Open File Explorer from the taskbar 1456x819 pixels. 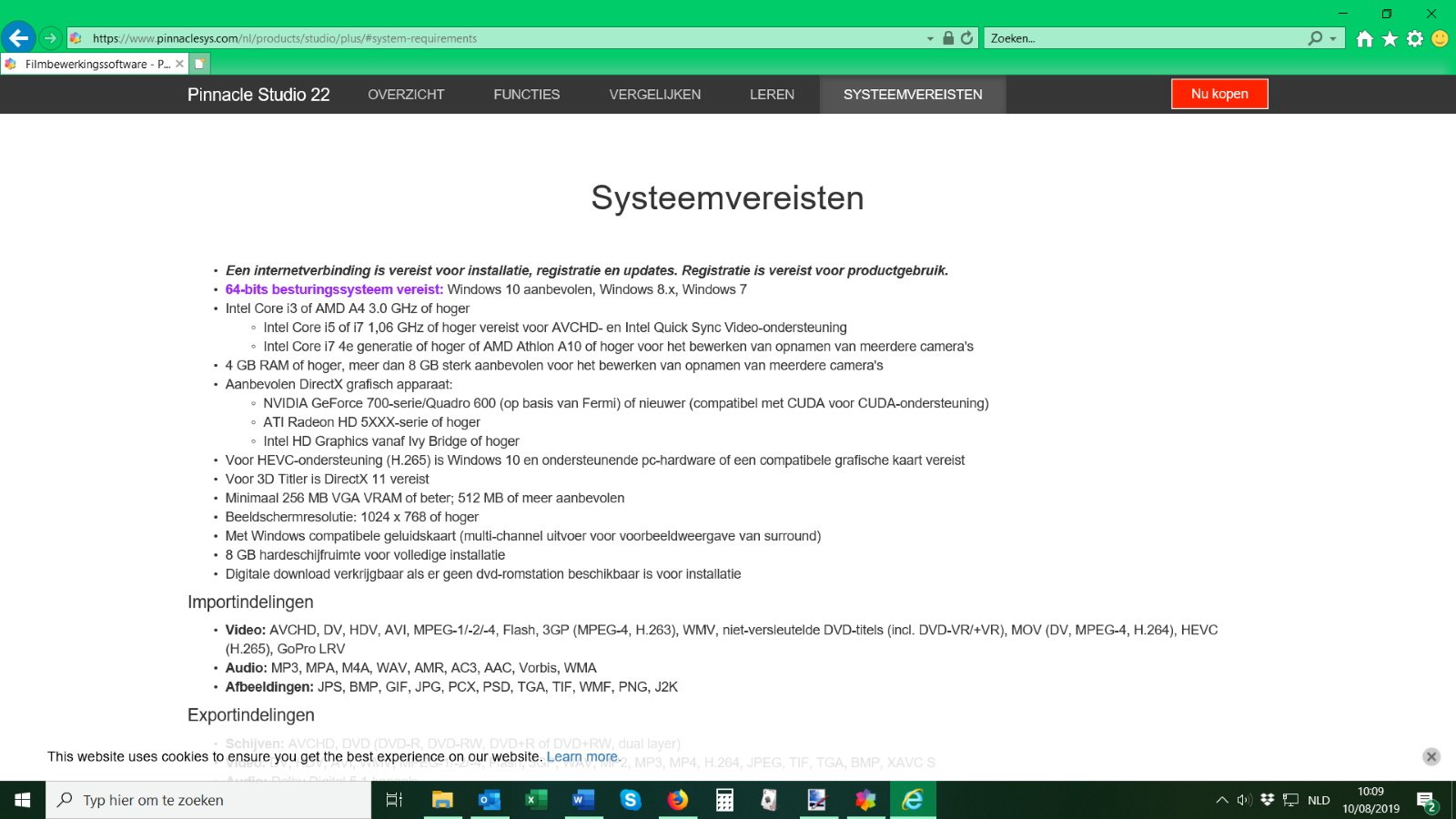pos(442,800)
